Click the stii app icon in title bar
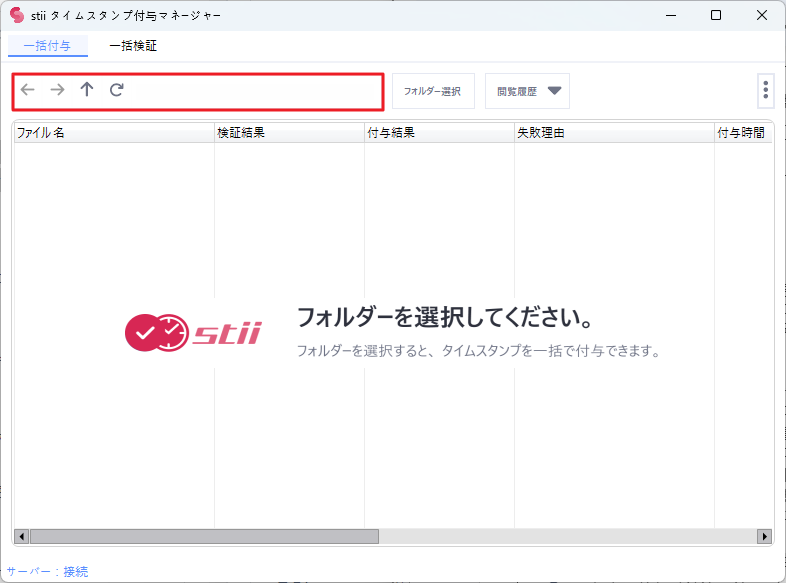This screenshot has height=583, width=786. [16, 15]
